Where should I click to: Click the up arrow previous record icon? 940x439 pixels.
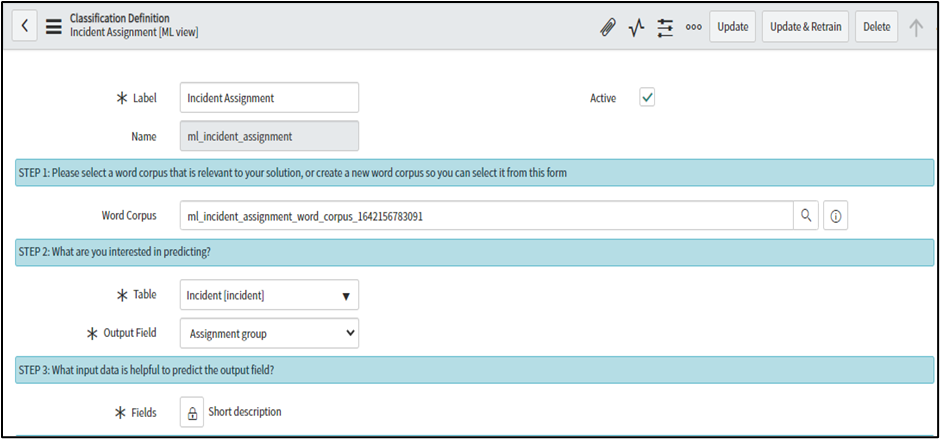click(916, 27)
